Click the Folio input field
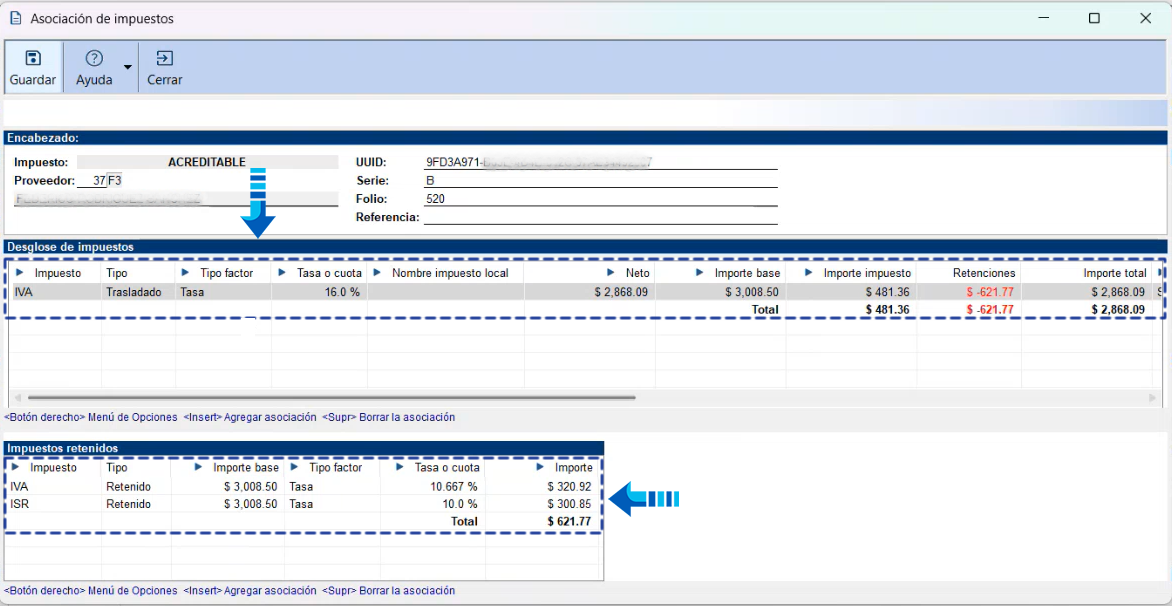 pos(600,199)
